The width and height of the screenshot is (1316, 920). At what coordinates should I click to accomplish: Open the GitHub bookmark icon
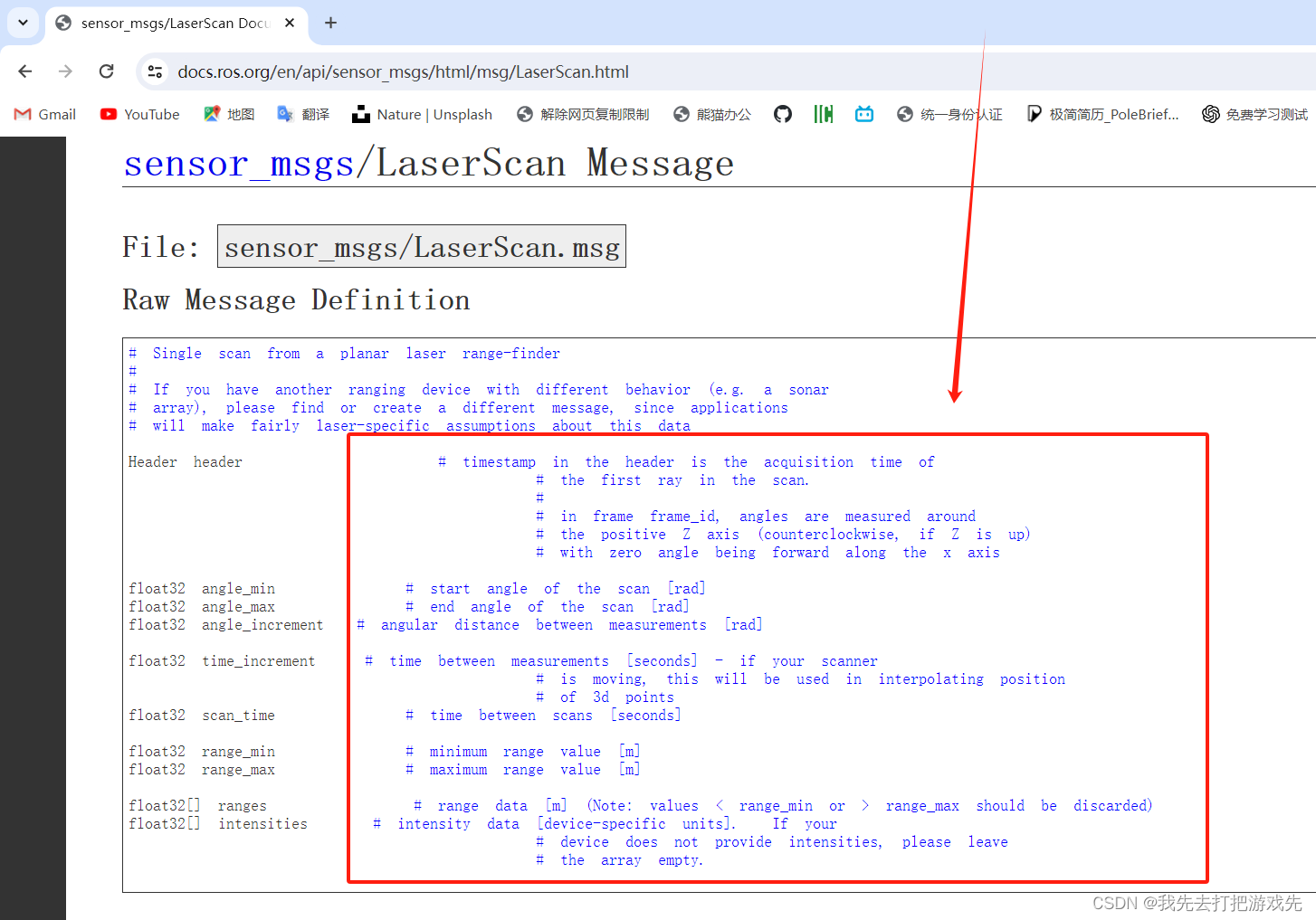(x=783, y=114)
